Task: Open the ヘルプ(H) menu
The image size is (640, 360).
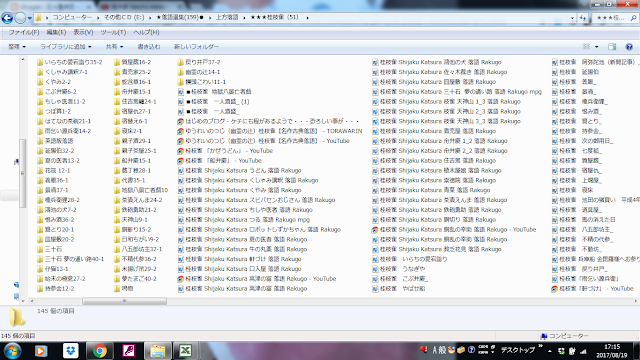Action: tap(146, 32)
